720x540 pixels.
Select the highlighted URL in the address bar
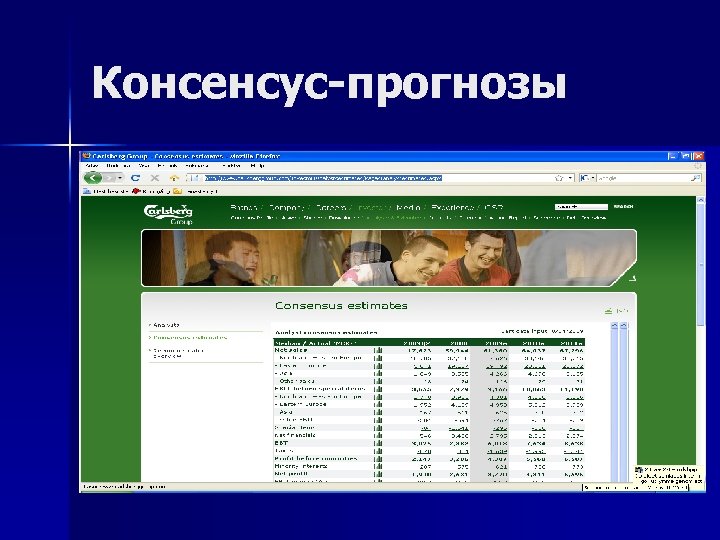point(323,178)
